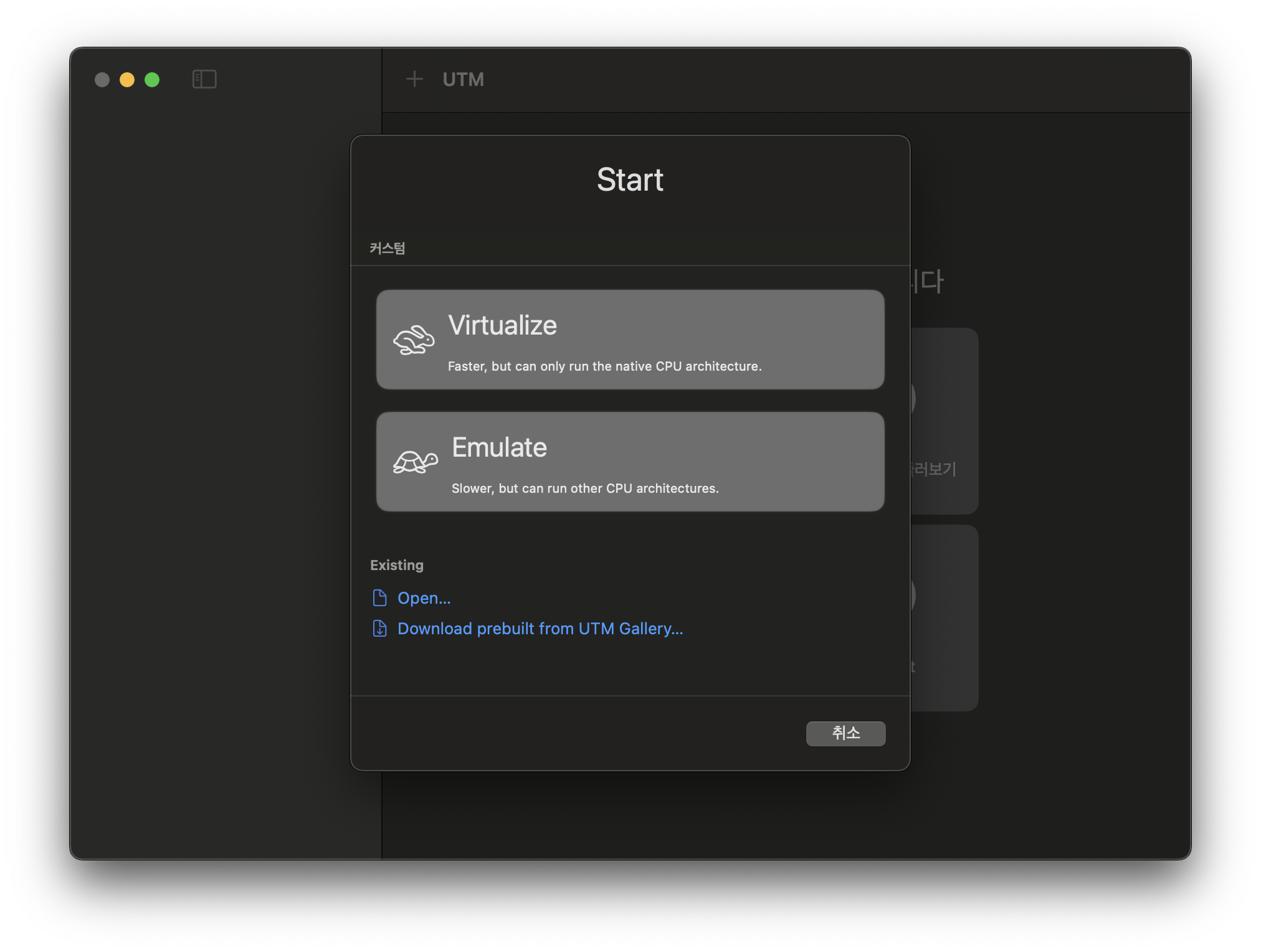1261x952 pixels.
Task: Click the green zoom window button
Action: click(152, 80)
